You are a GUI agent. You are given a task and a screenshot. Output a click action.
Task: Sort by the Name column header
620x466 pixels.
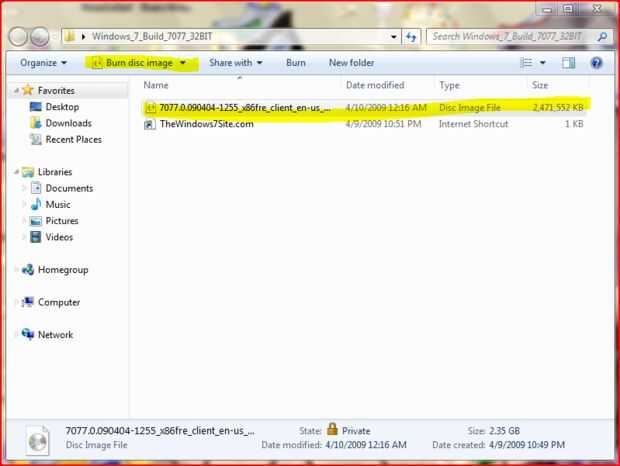pos(156,85)
